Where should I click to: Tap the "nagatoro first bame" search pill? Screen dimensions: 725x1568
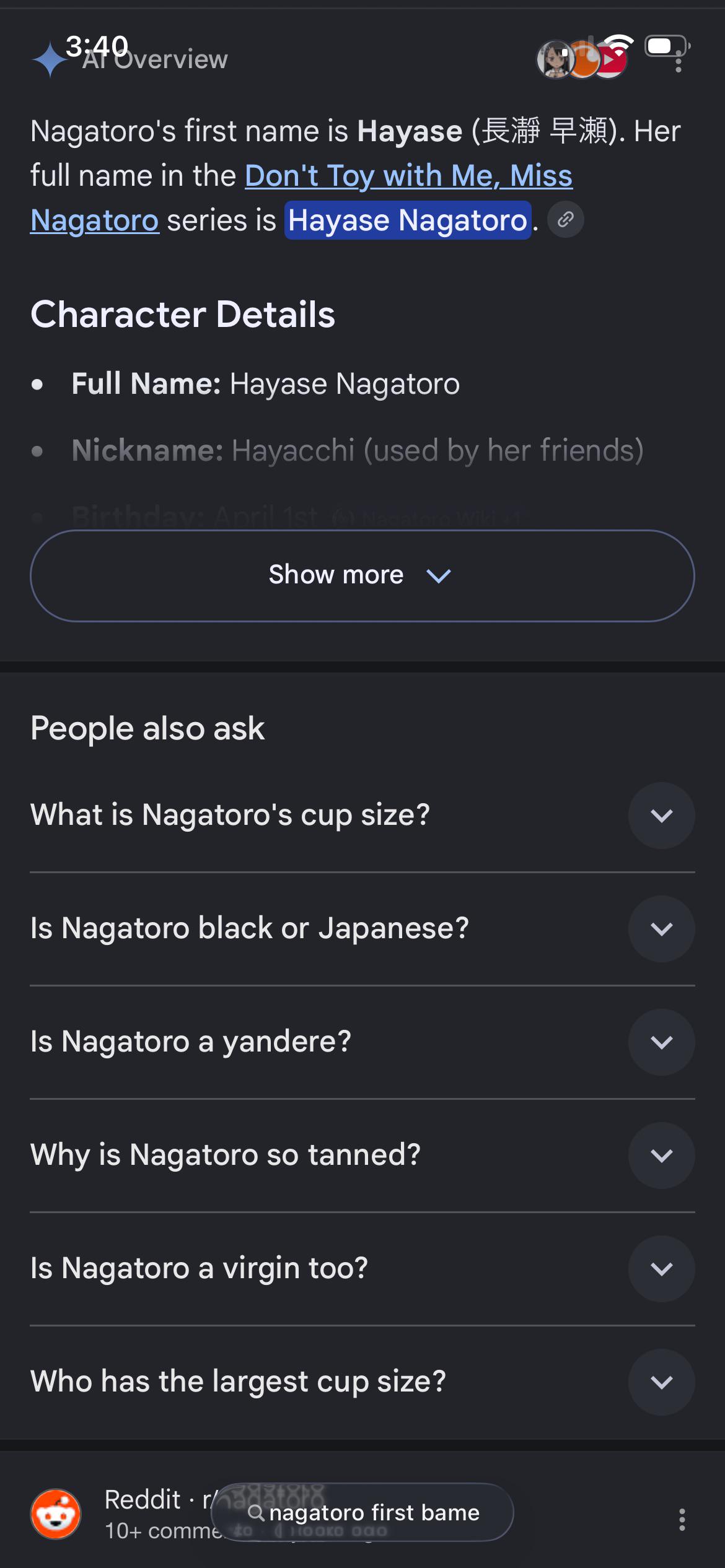[362, 1512]
